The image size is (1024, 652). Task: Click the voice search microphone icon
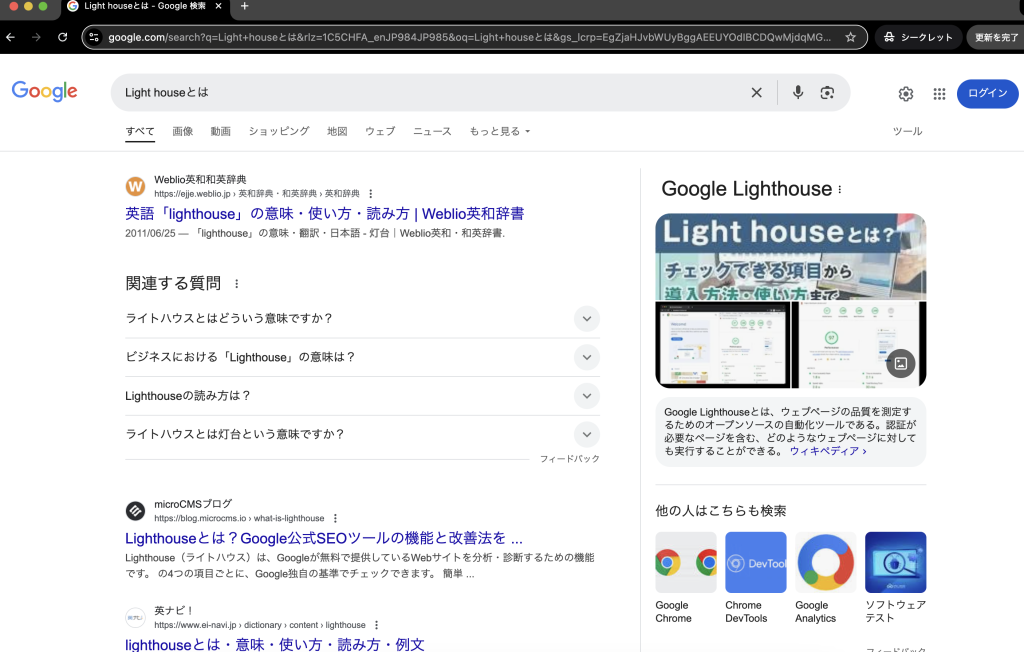[798, 93]
